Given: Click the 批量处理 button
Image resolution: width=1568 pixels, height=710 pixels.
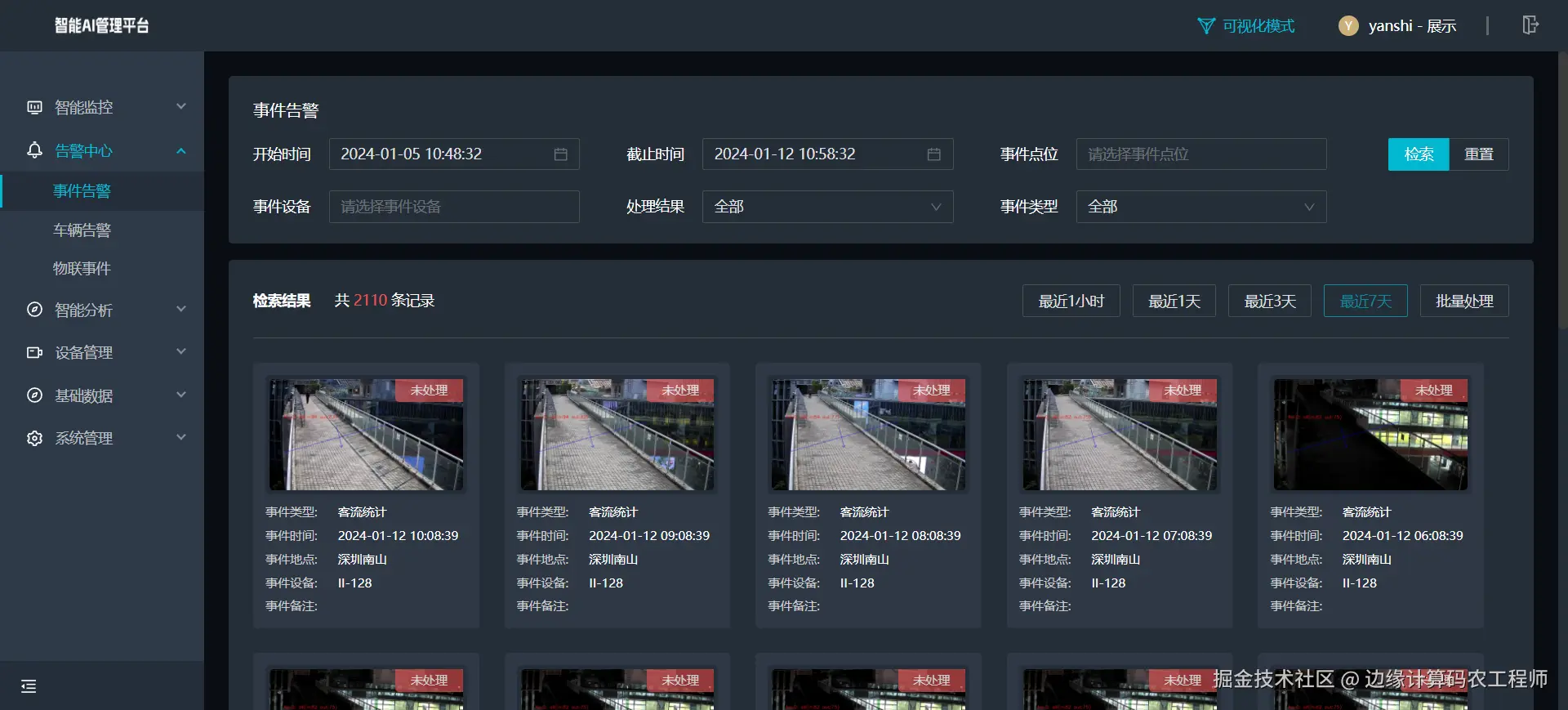Looking at the screenshot, I should point(1464,301).
